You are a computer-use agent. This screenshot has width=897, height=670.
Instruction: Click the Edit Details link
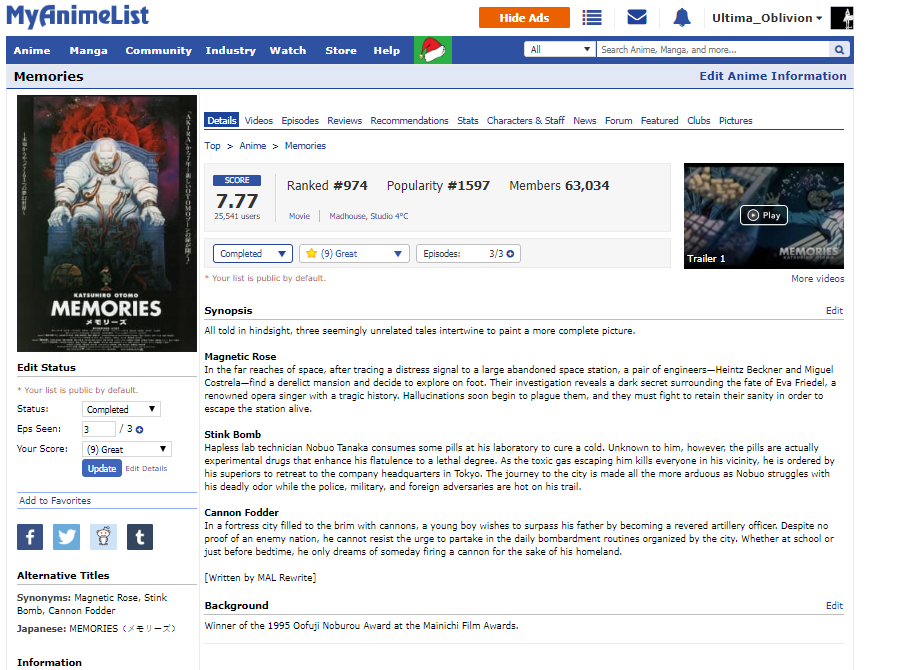[146, 468]
